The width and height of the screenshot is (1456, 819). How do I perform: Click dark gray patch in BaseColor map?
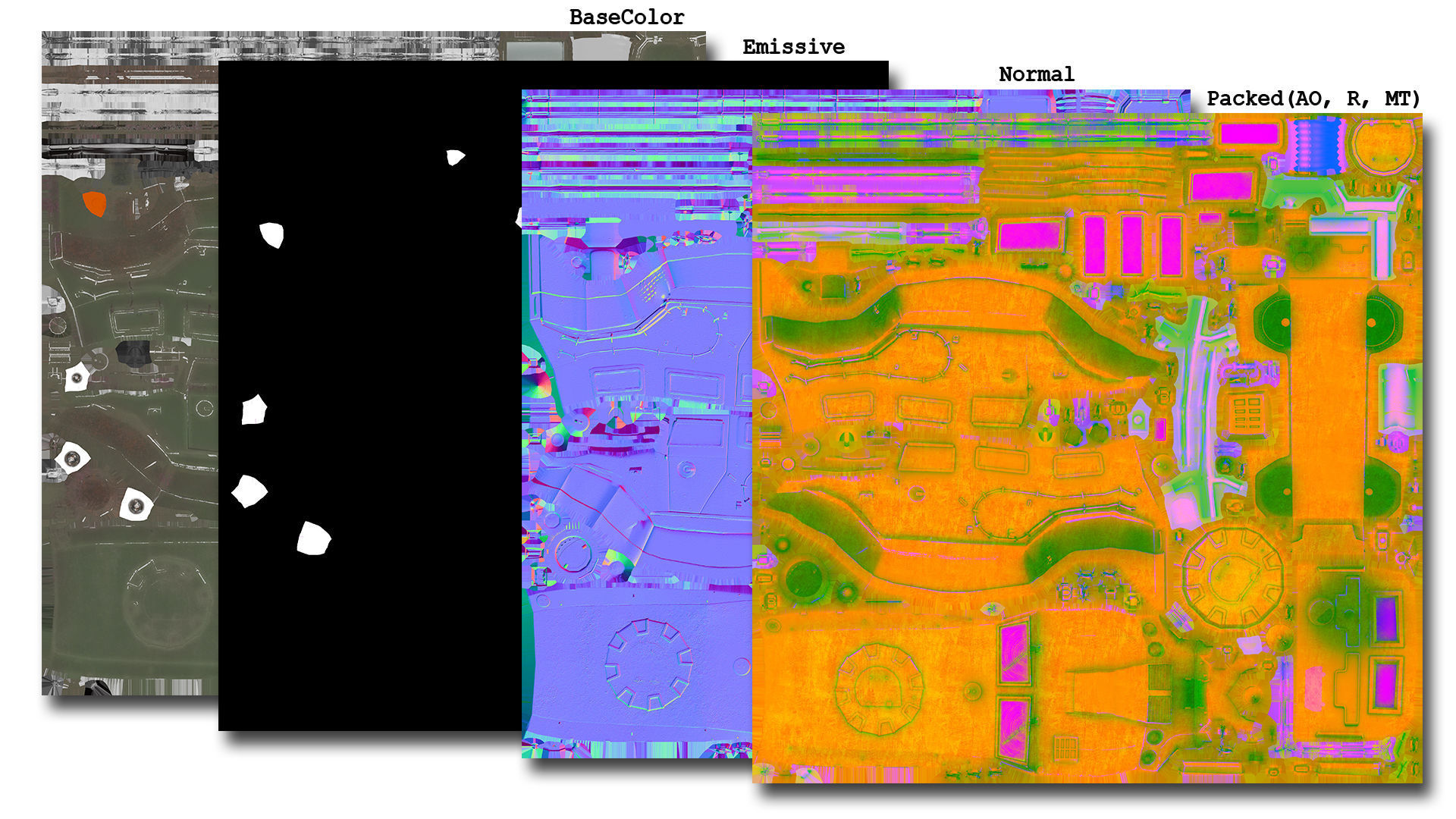click(133, 353)
